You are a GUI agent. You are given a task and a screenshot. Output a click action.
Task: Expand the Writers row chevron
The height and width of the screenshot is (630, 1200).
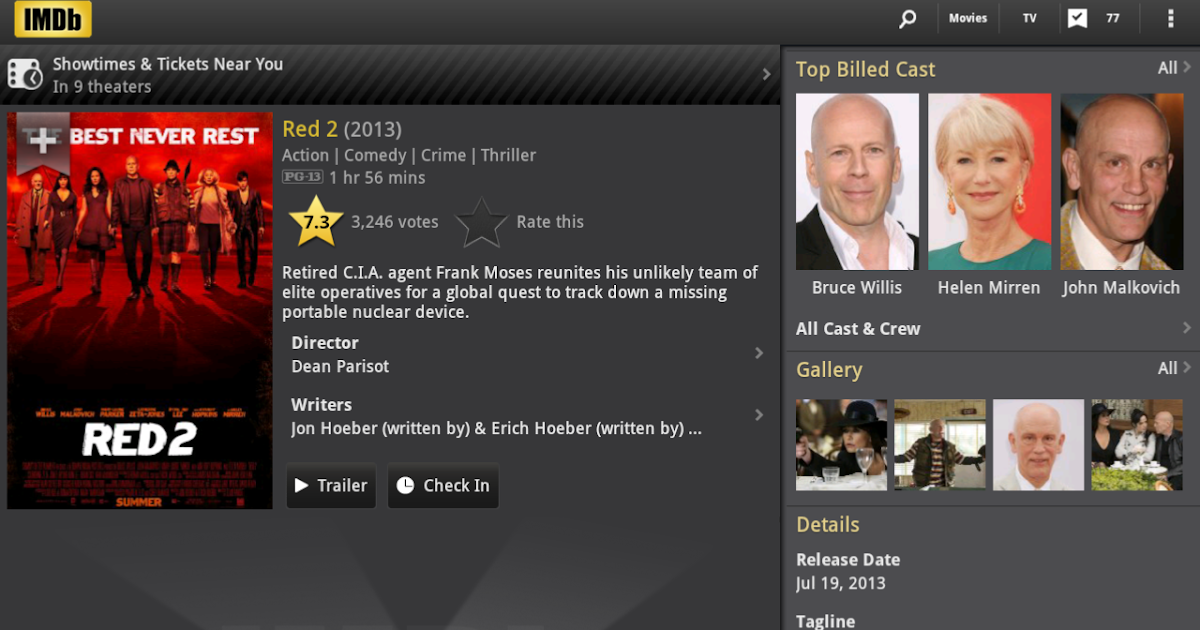[x=759, y=415]
